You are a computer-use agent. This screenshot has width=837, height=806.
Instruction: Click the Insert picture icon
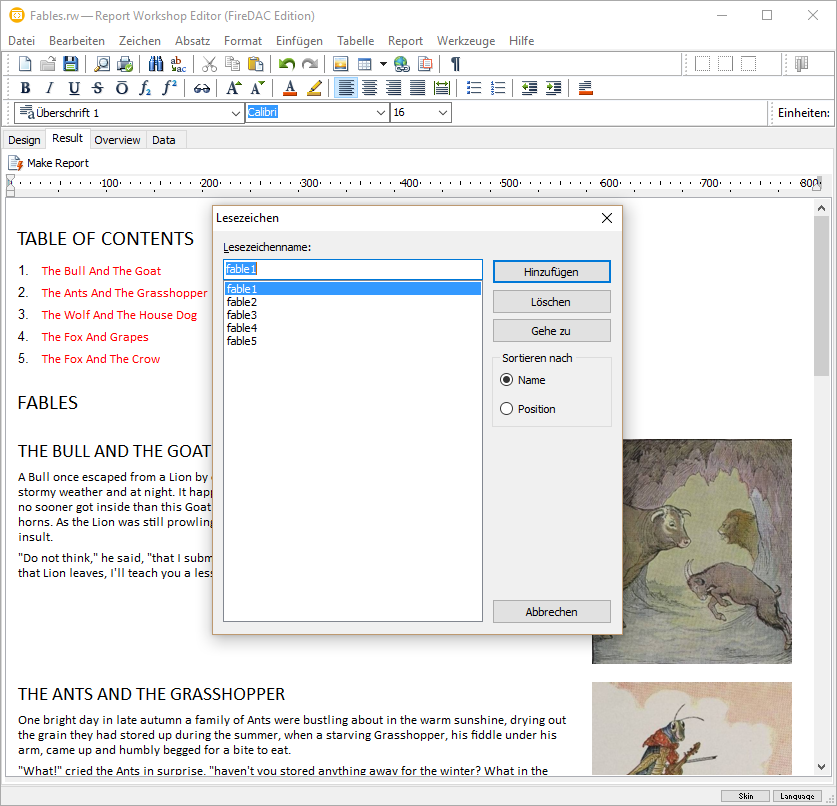pos(340,64)
